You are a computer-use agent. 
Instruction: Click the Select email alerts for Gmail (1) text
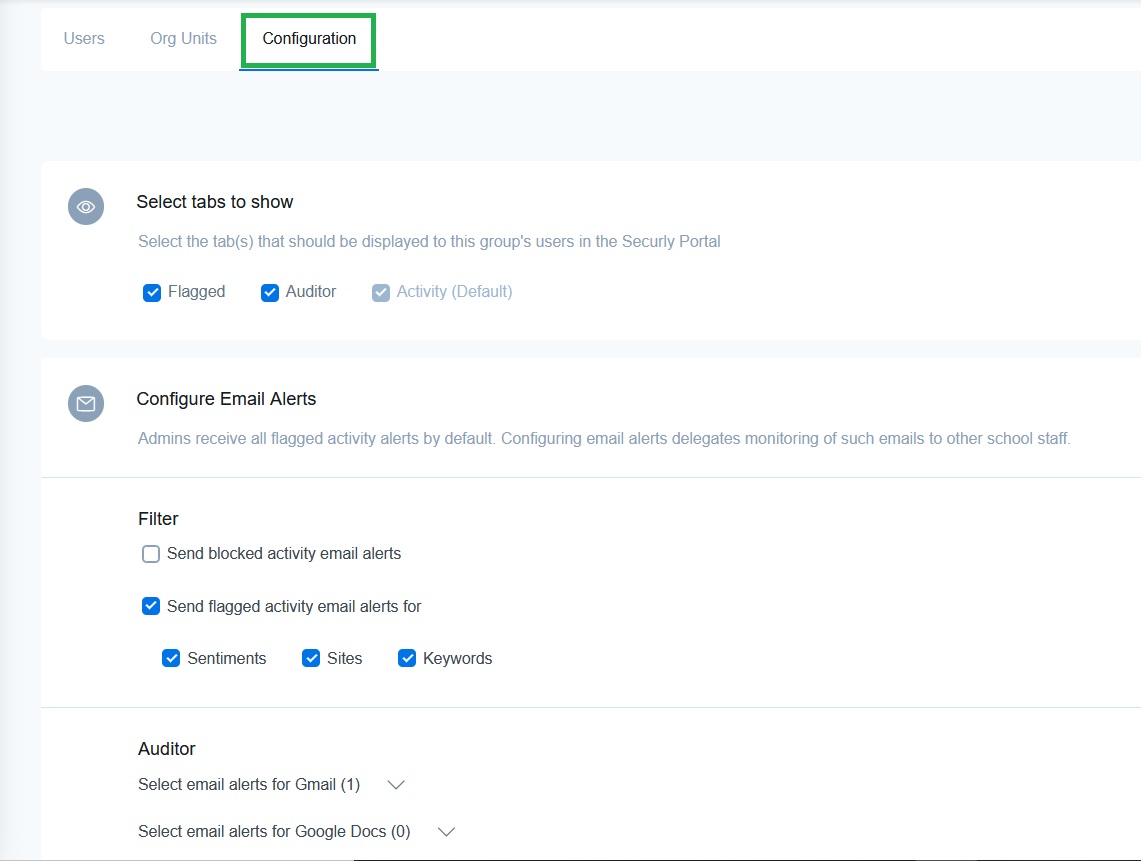[249, 785]
